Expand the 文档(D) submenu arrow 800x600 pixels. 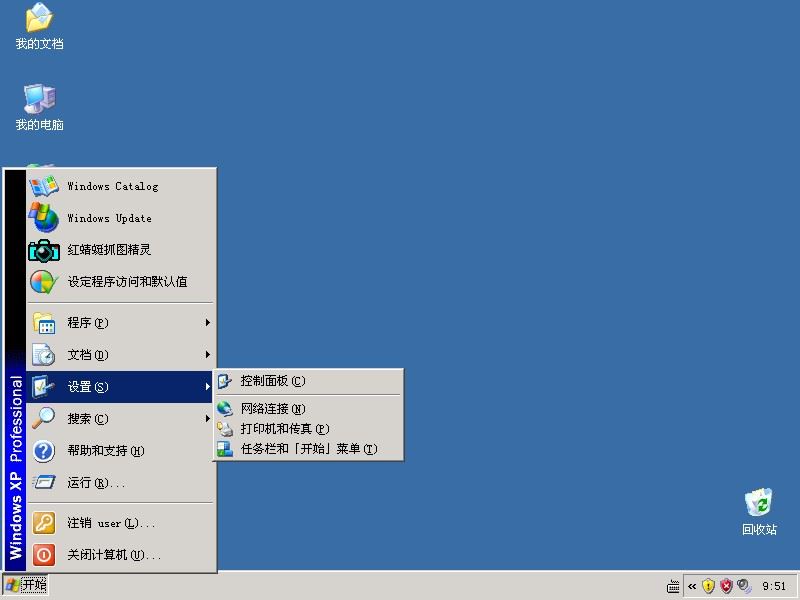208,354
